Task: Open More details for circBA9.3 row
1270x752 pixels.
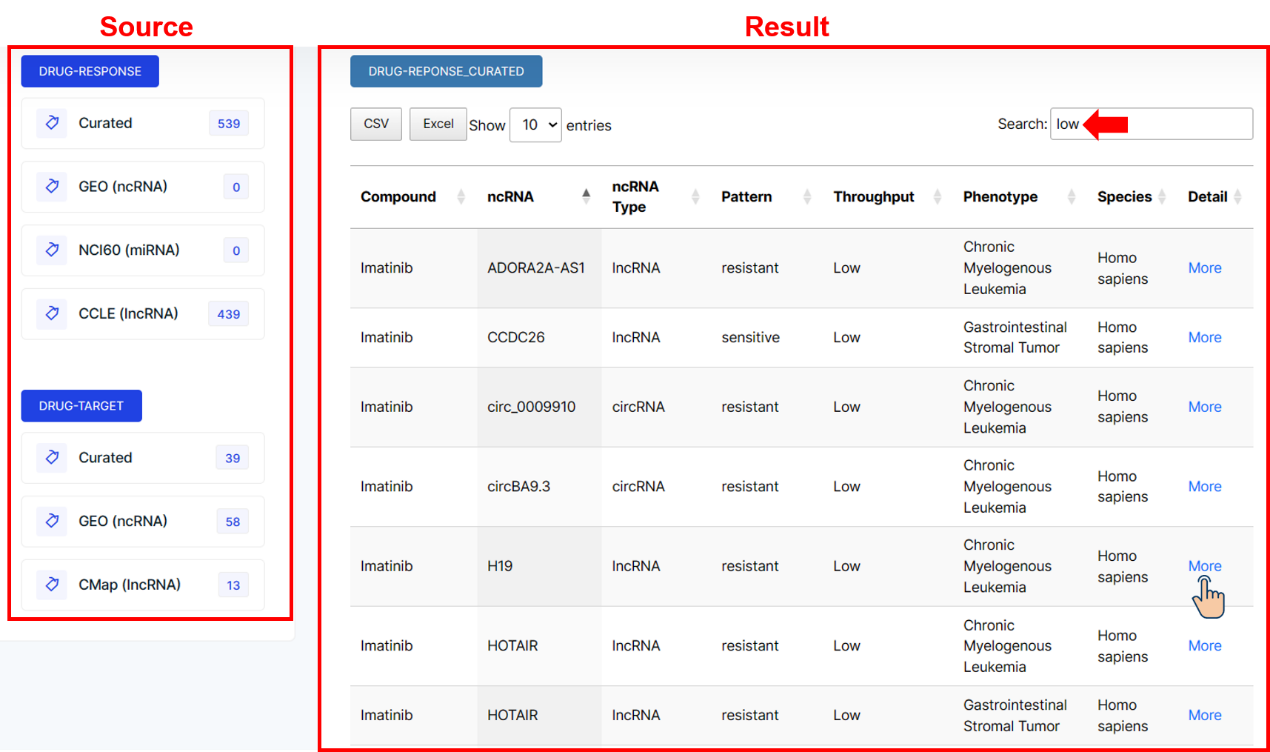Action: (1204, 487)
